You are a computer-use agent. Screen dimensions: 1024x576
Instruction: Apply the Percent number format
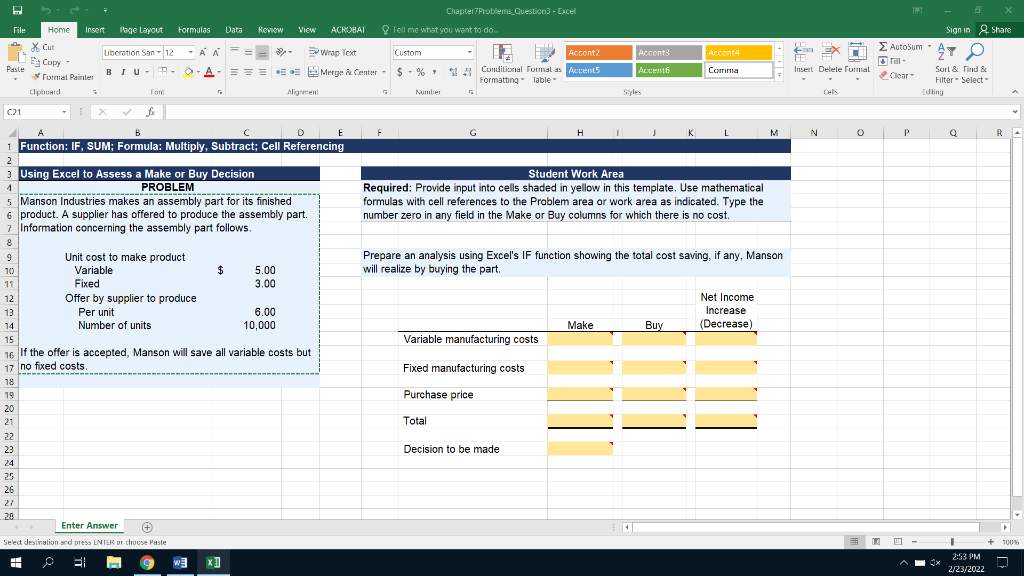pos(420,72)
